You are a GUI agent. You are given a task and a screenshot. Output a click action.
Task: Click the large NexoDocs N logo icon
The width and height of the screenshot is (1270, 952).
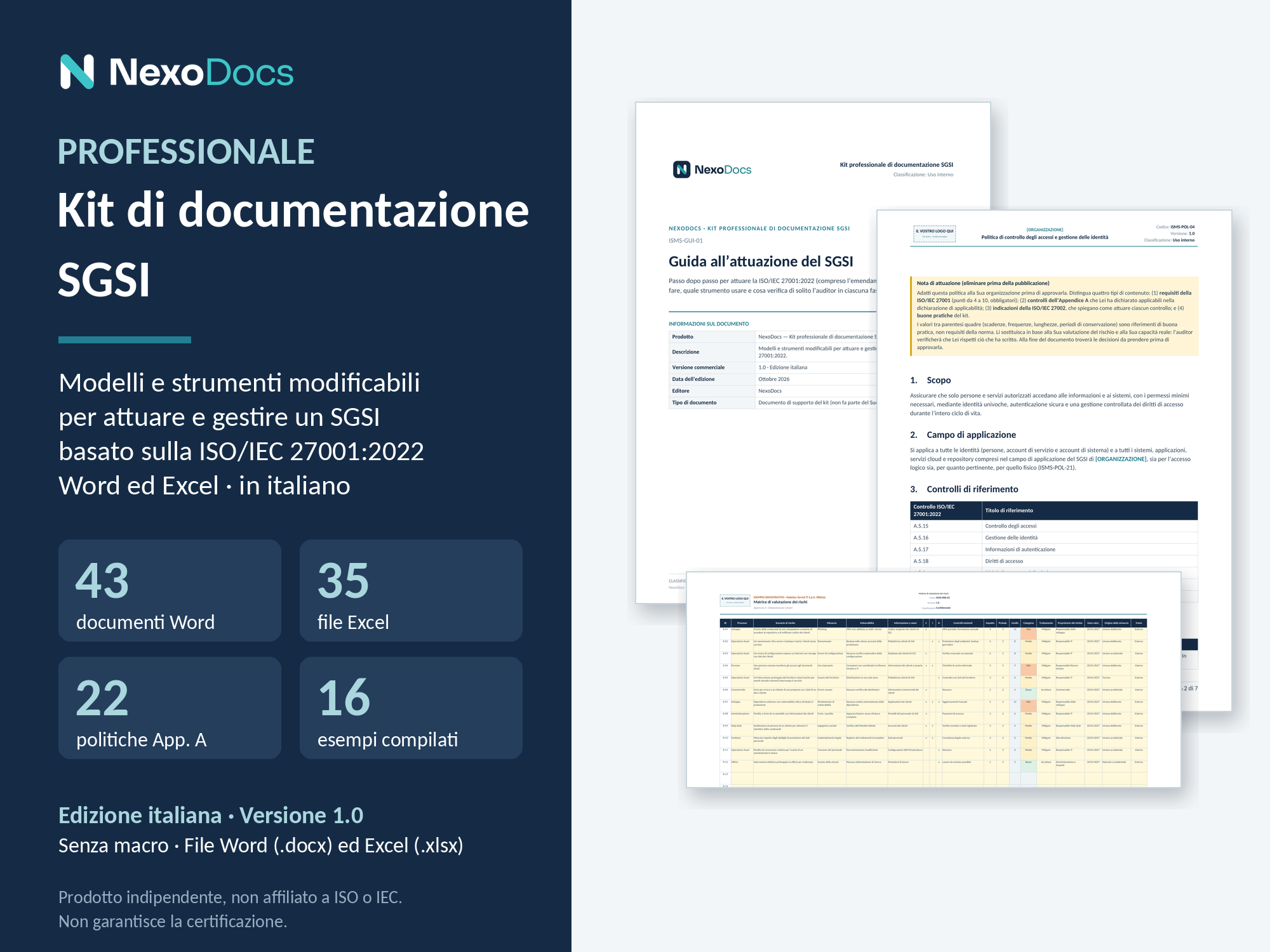coord(77,72)
